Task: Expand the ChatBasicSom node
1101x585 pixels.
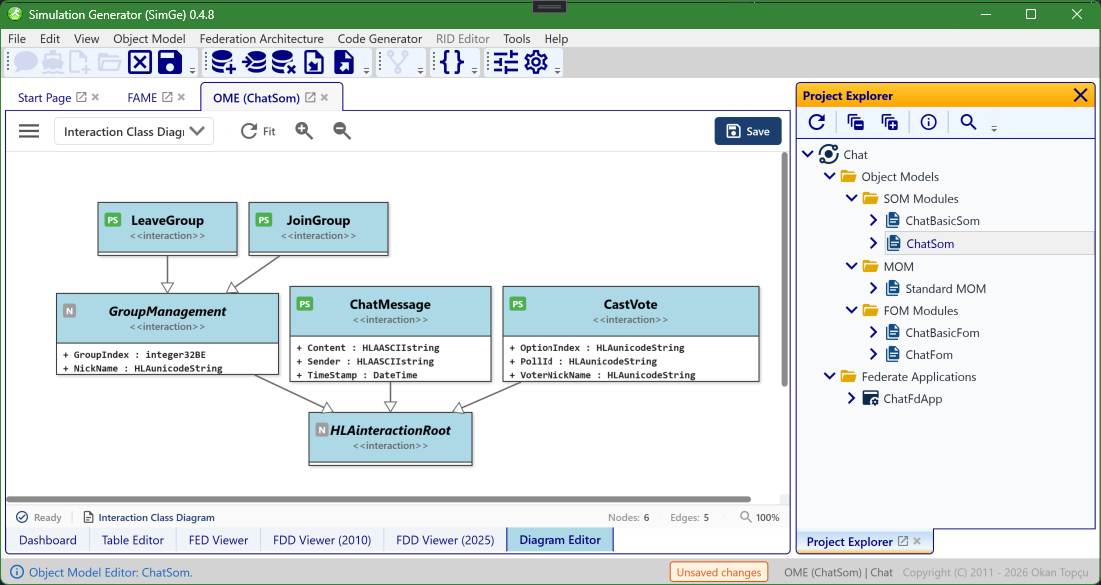Action: (x=873, y=221)
